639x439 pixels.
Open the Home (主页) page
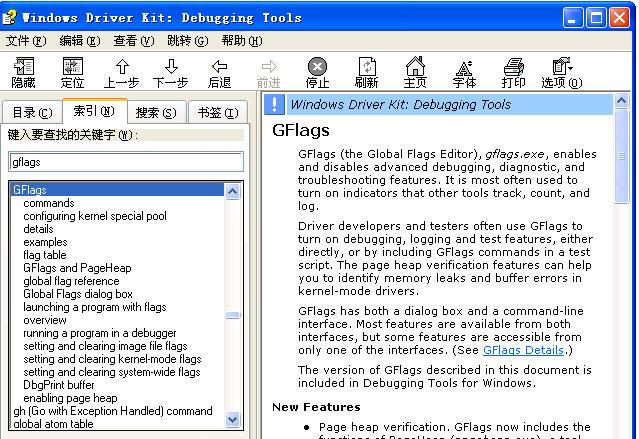click(415, 73)
